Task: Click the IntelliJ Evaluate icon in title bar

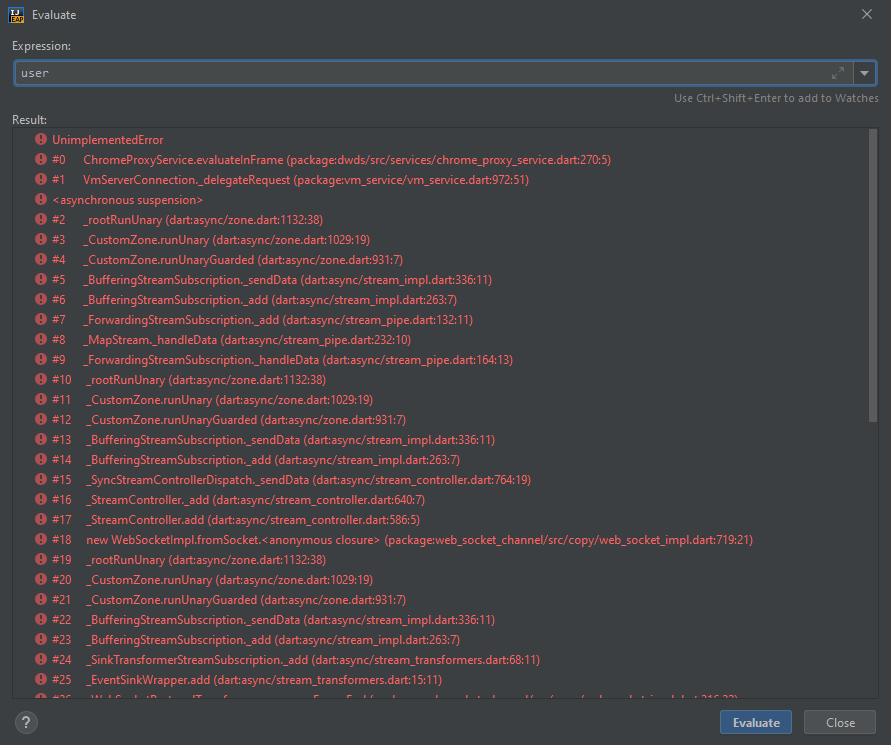Action: point(14,14)
